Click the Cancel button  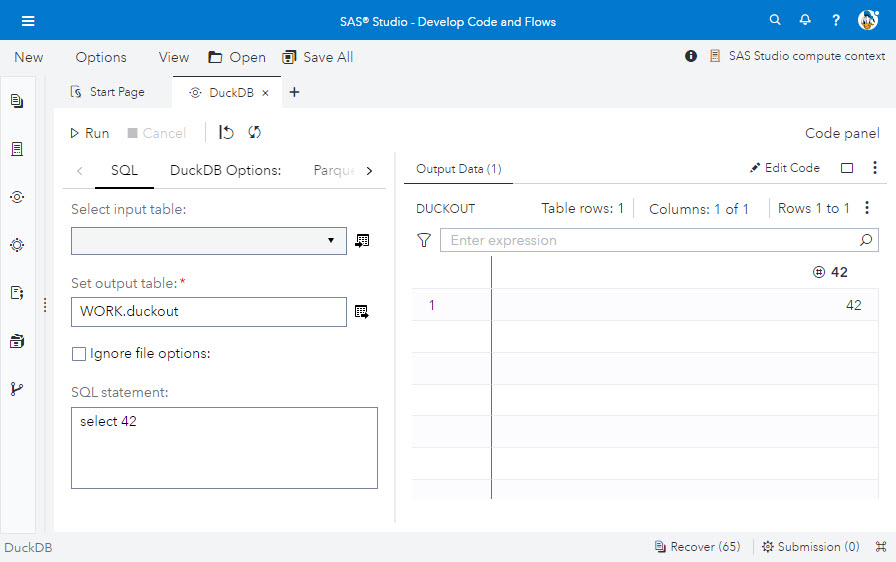pyautogui.click(x=157, y=133)
